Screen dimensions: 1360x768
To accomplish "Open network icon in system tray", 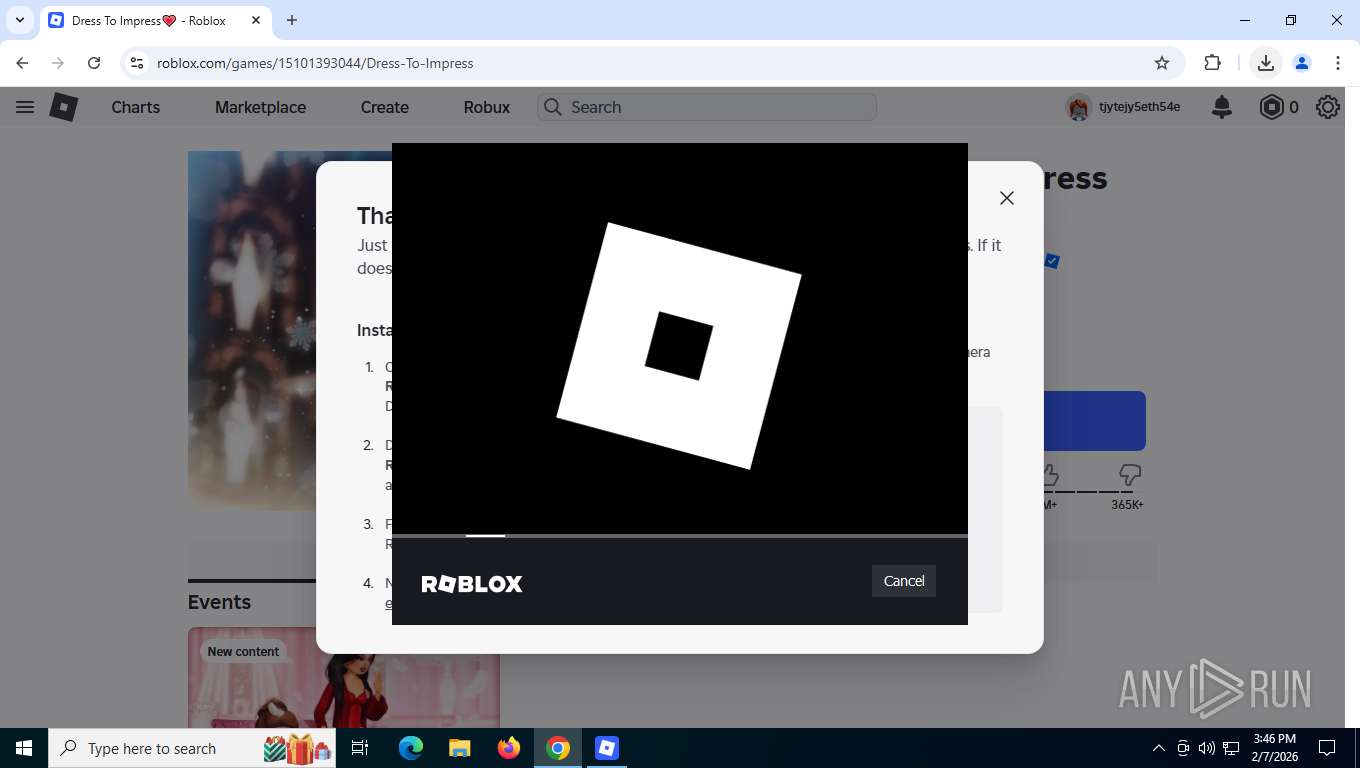I will click(x=1231, y=748).
